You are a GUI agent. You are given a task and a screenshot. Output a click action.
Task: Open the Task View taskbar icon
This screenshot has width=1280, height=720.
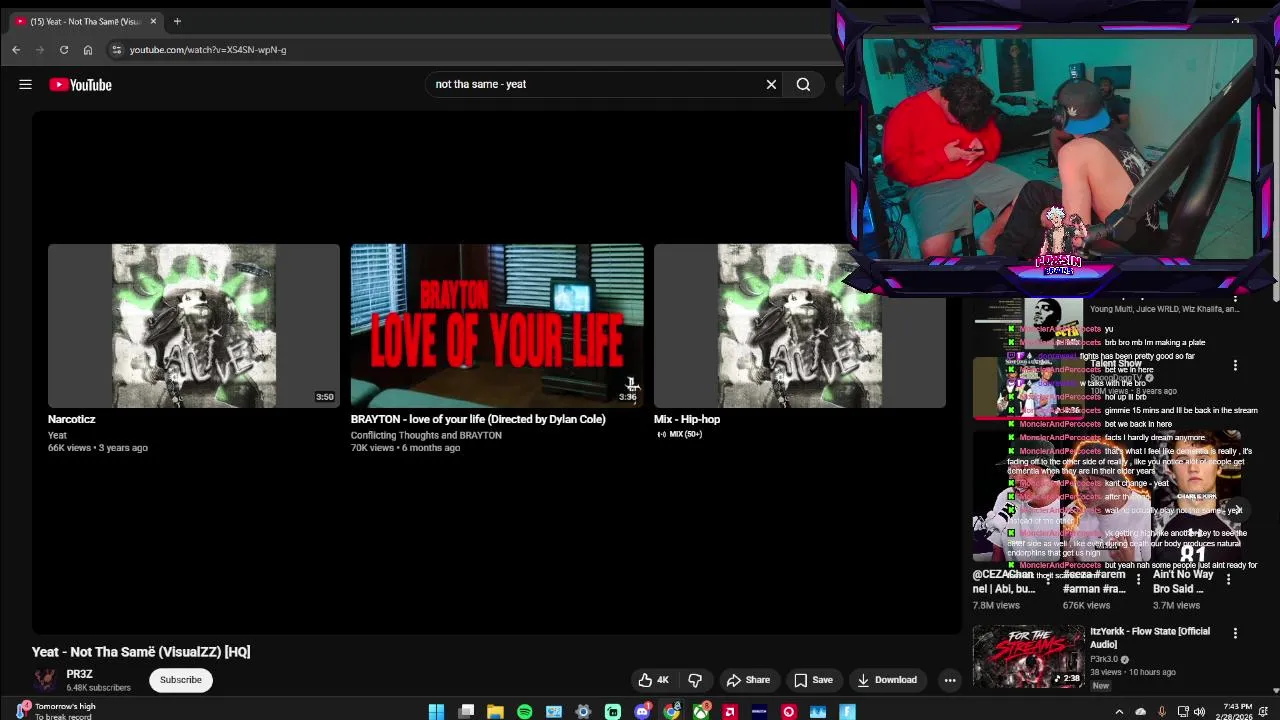(x=466, y=711)
